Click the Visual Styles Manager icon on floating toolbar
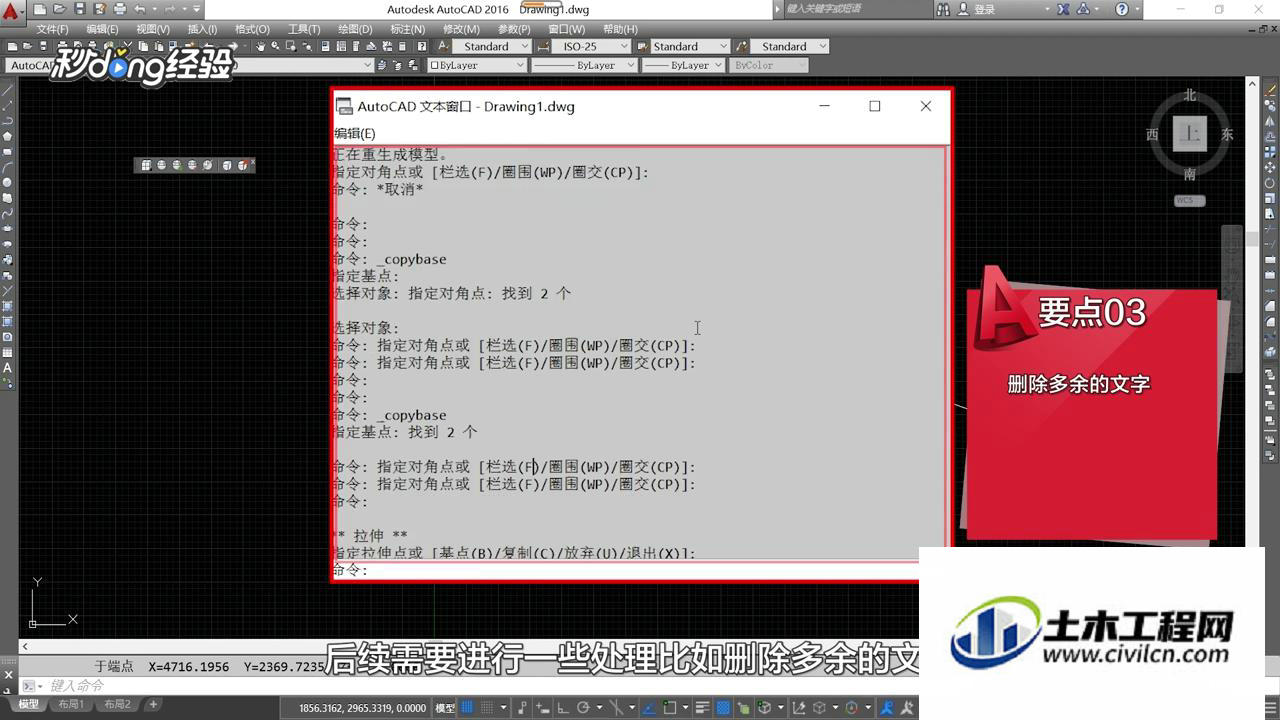This screenshot has height=720, width=1280. tap(242, 165)
